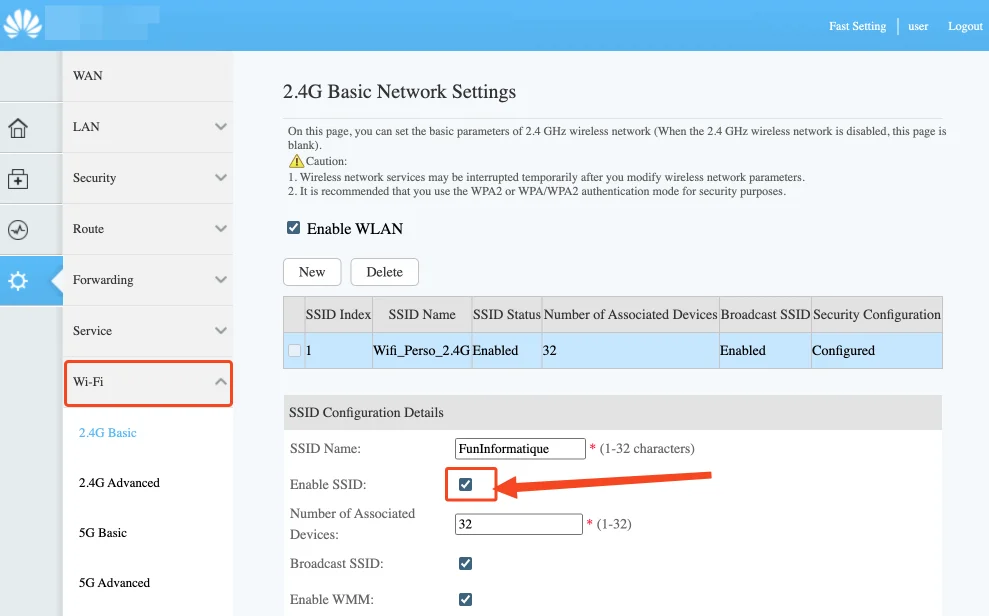Viewport: 989px width, 616px height.
Task: Disable the Enable WLAN checkbox
Action: coord(293,227)
